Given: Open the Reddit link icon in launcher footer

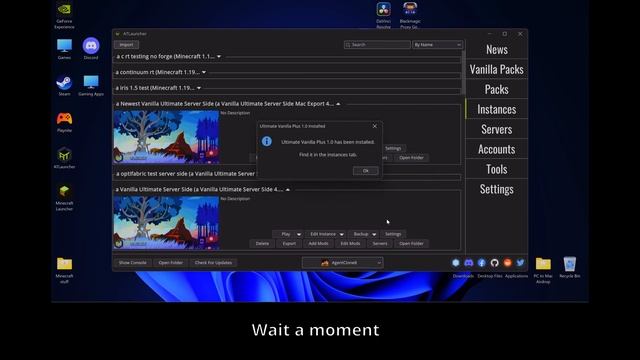Looking at the screenshot, I should 507,263.
